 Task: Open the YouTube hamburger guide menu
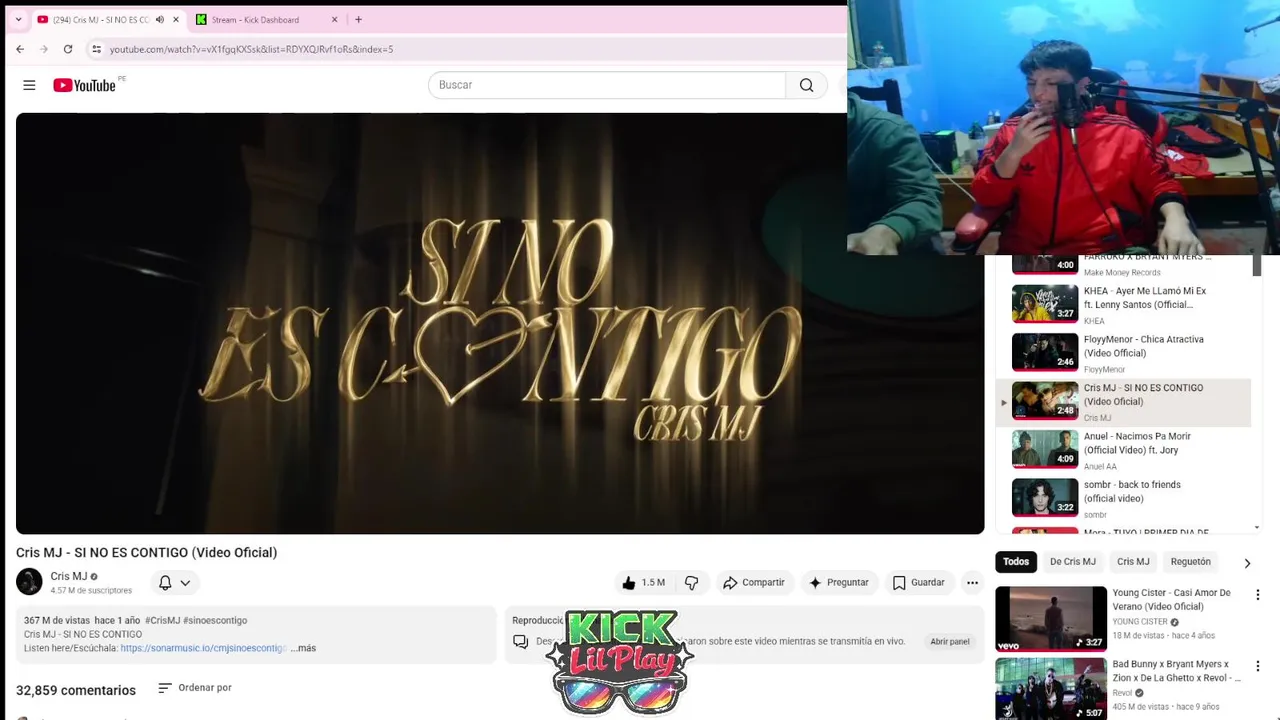point(29,85)
